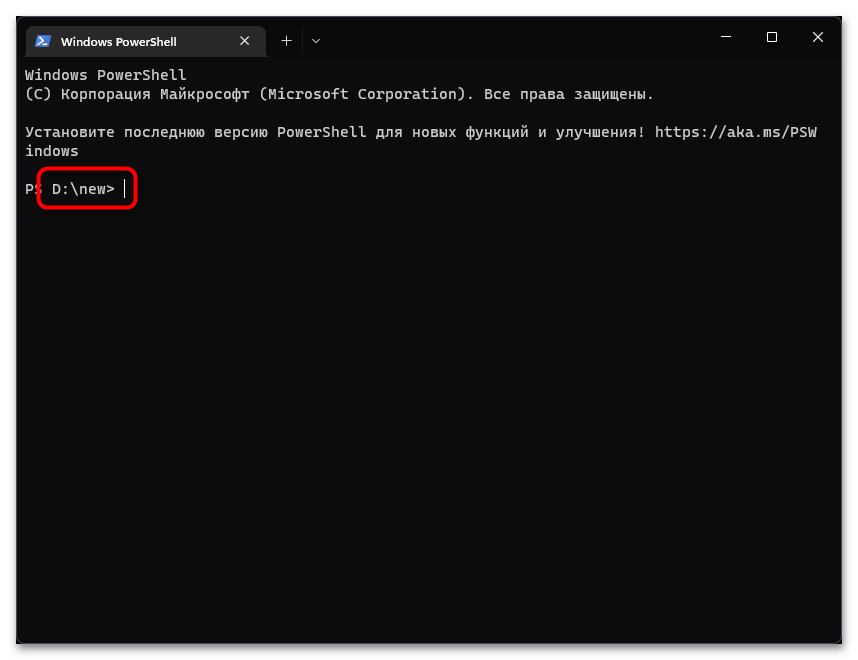This screenshot has height=660, width=858.
Task: Click the PowerShell icon in the tab
Action: point(43,41)
